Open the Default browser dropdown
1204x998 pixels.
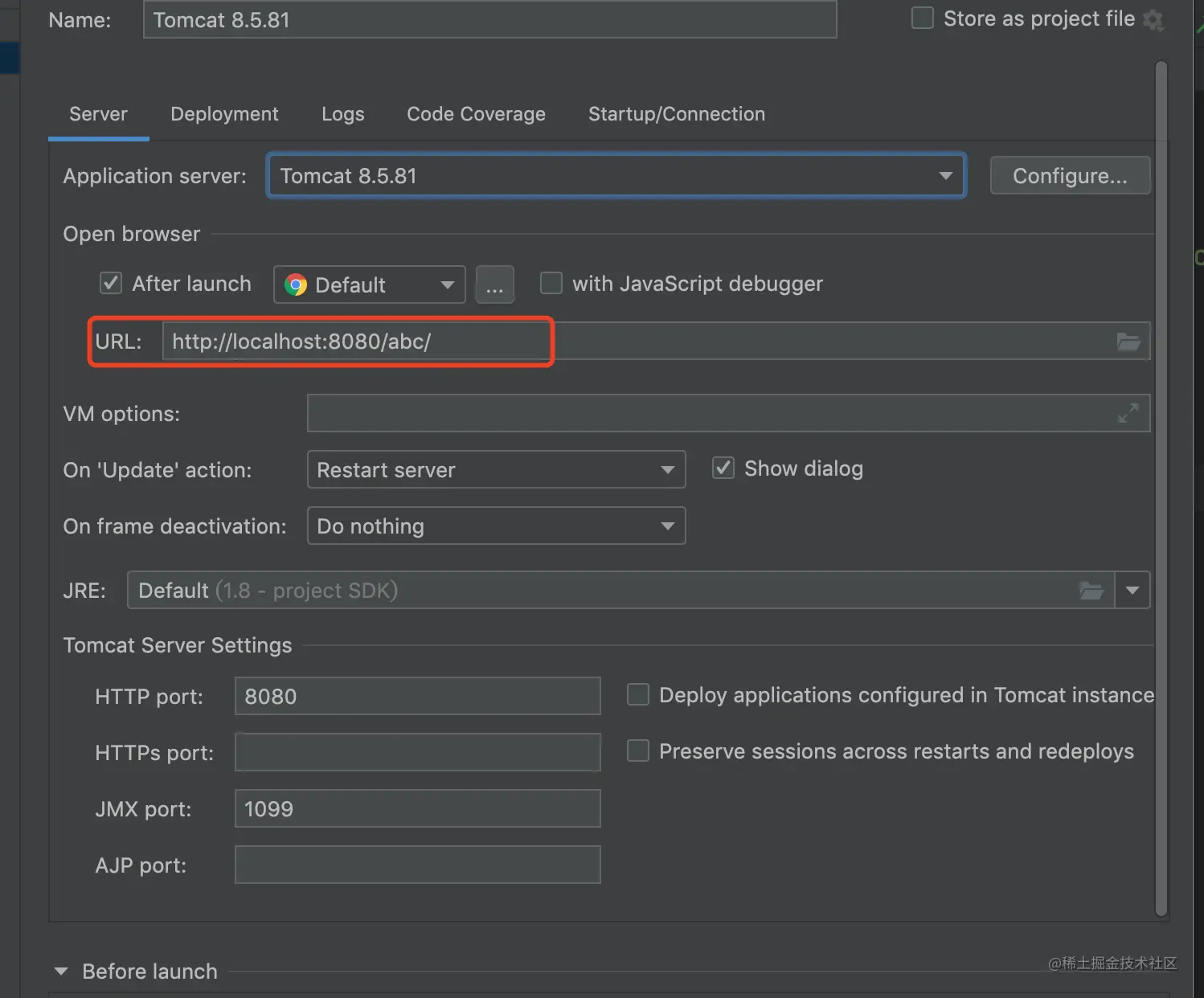370,284
